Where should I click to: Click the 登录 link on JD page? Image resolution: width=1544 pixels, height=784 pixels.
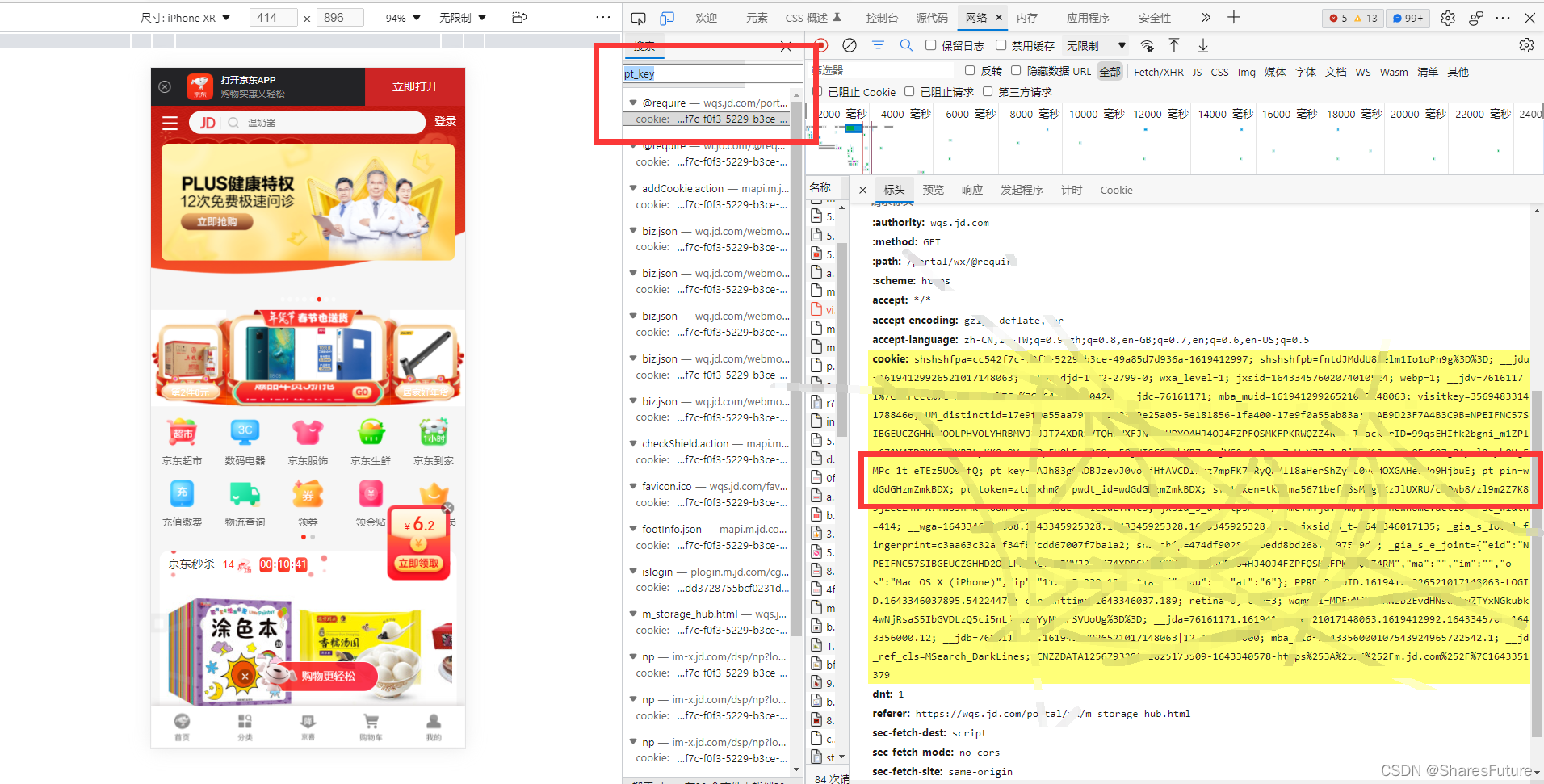(x=445, y=122)
